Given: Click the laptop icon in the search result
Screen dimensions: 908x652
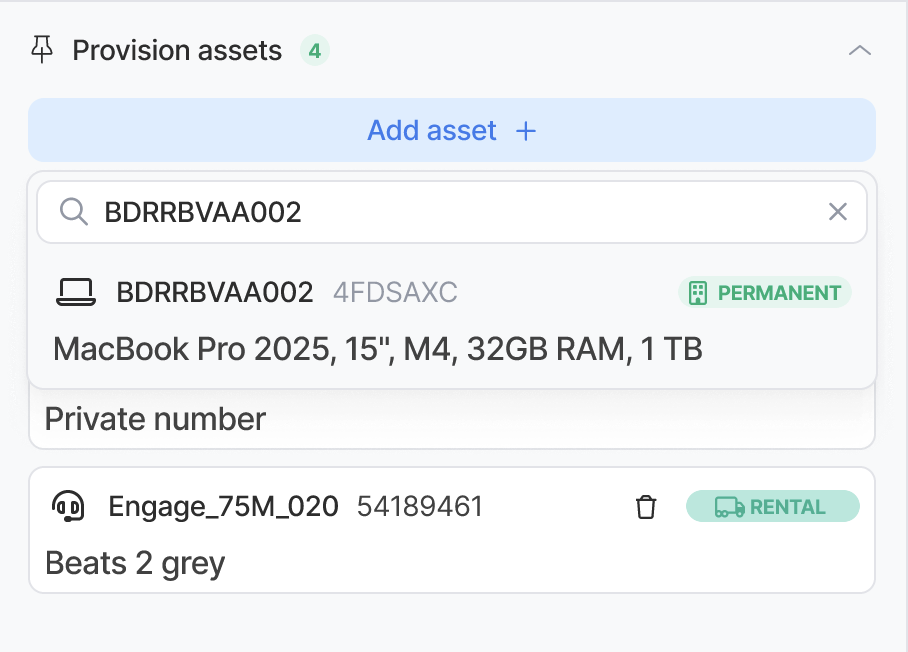Looking at the screenshot, I should point(75,293).
